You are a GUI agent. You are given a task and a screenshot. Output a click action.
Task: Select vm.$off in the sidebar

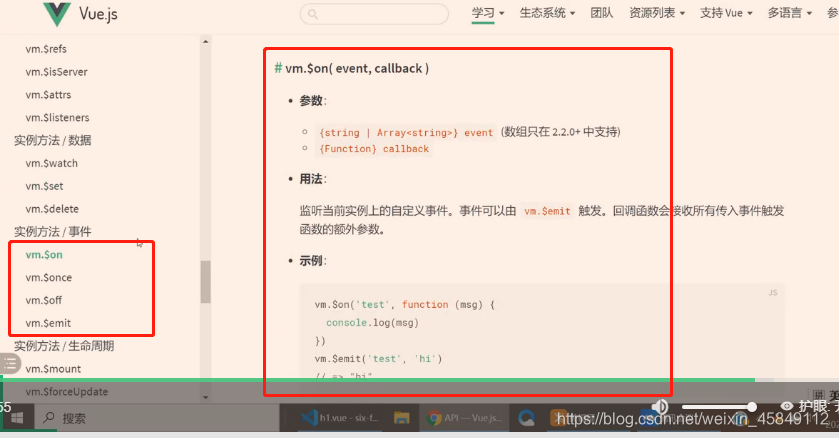click(x=44, y=301)
